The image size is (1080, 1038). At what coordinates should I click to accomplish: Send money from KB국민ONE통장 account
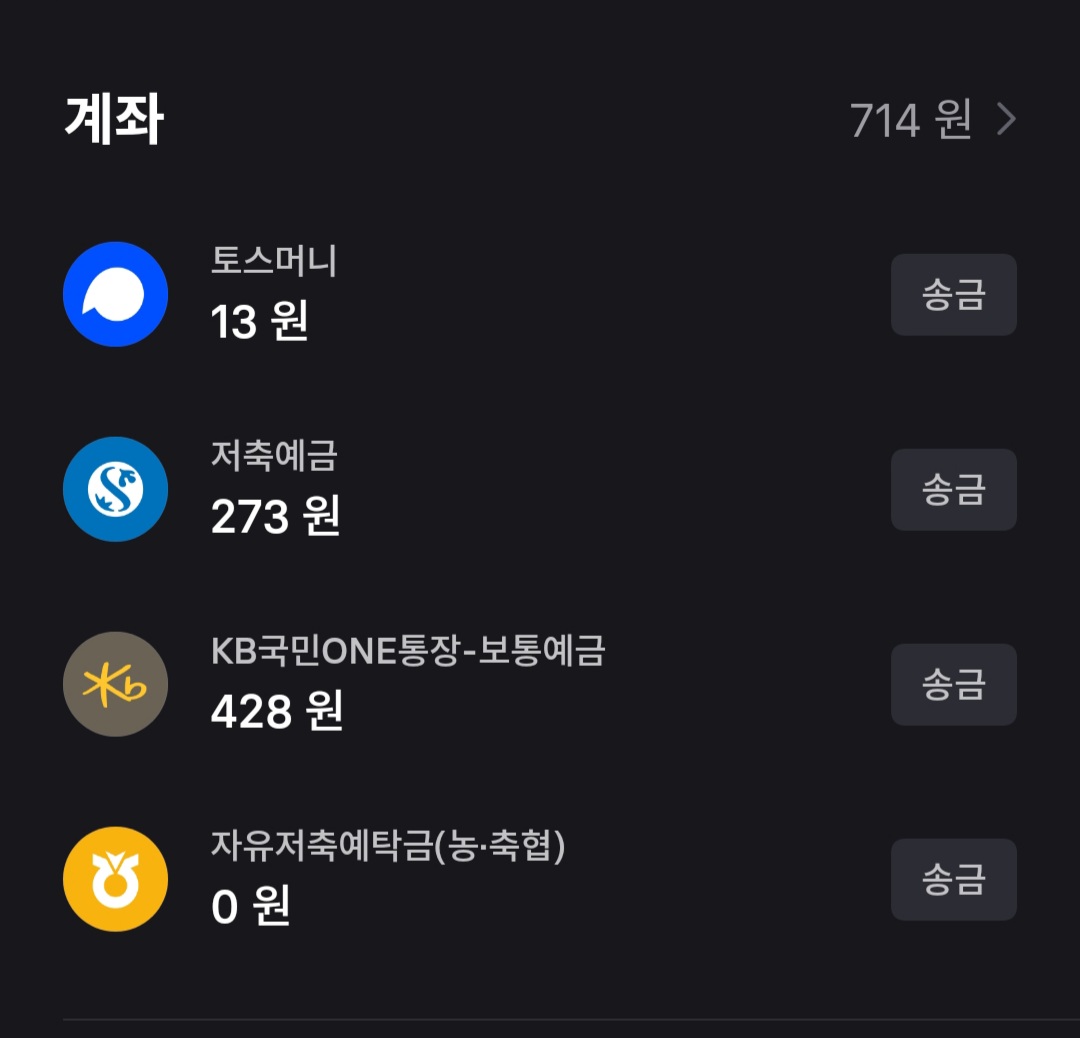(x=953, y=684)
